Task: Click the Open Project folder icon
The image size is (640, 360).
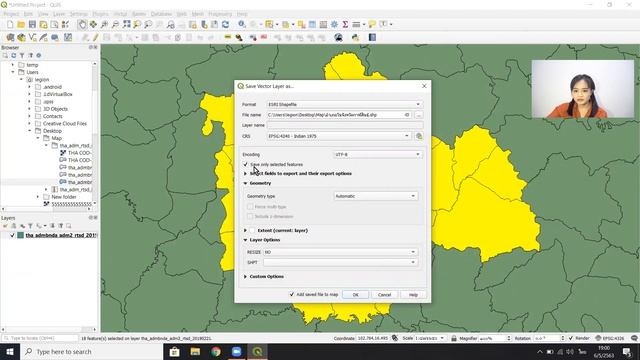Action: [x=21, y=24]
